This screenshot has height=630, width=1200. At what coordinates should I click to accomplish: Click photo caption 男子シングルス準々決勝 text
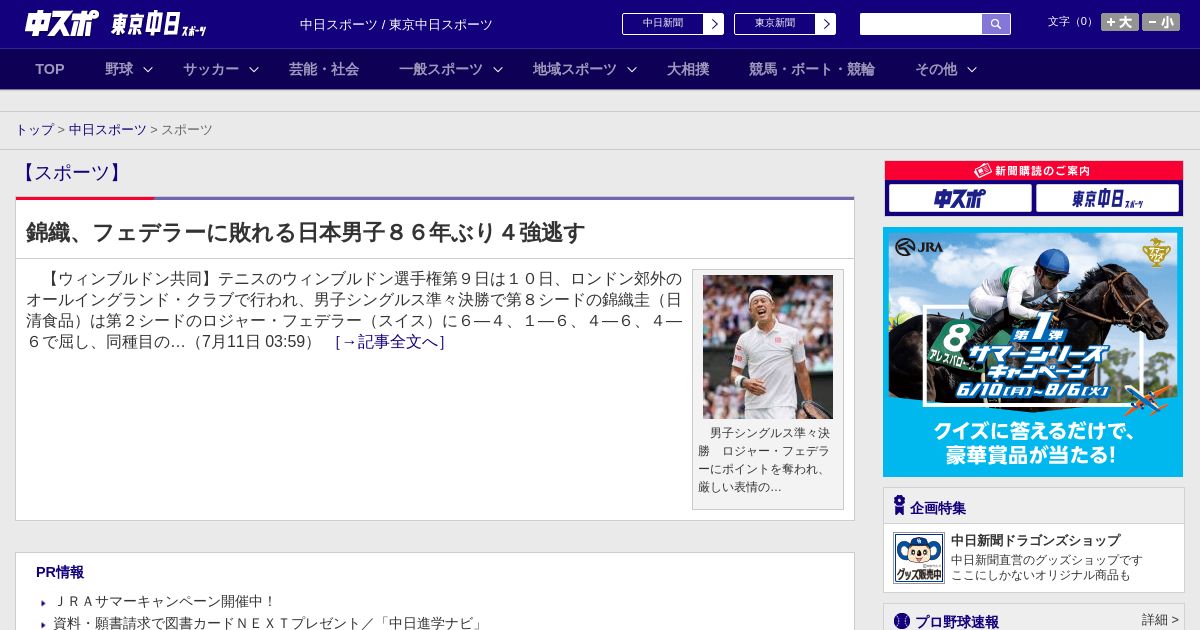pyautogui.click(x=764, y=460)
